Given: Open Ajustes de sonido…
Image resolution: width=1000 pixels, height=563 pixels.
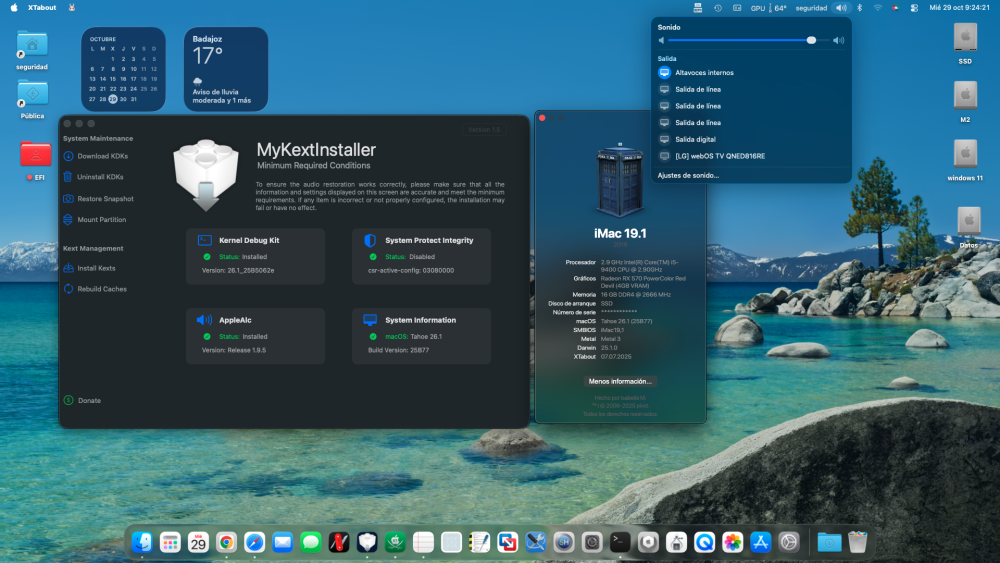Looking at the screenshot, I should tap(688, 175).
